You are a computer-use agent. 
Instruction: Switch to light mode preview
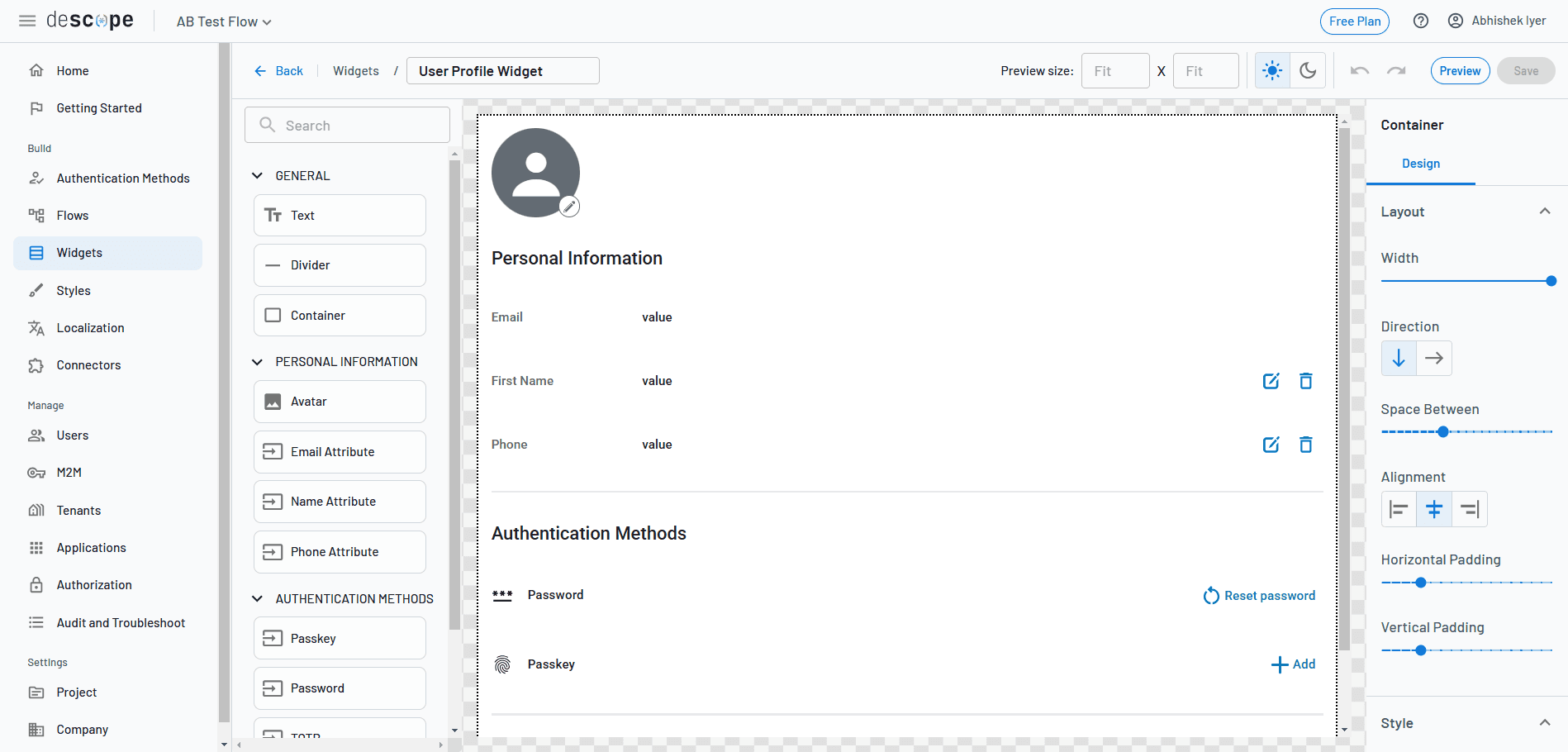pyautogui.click(x=1272, y=70)
